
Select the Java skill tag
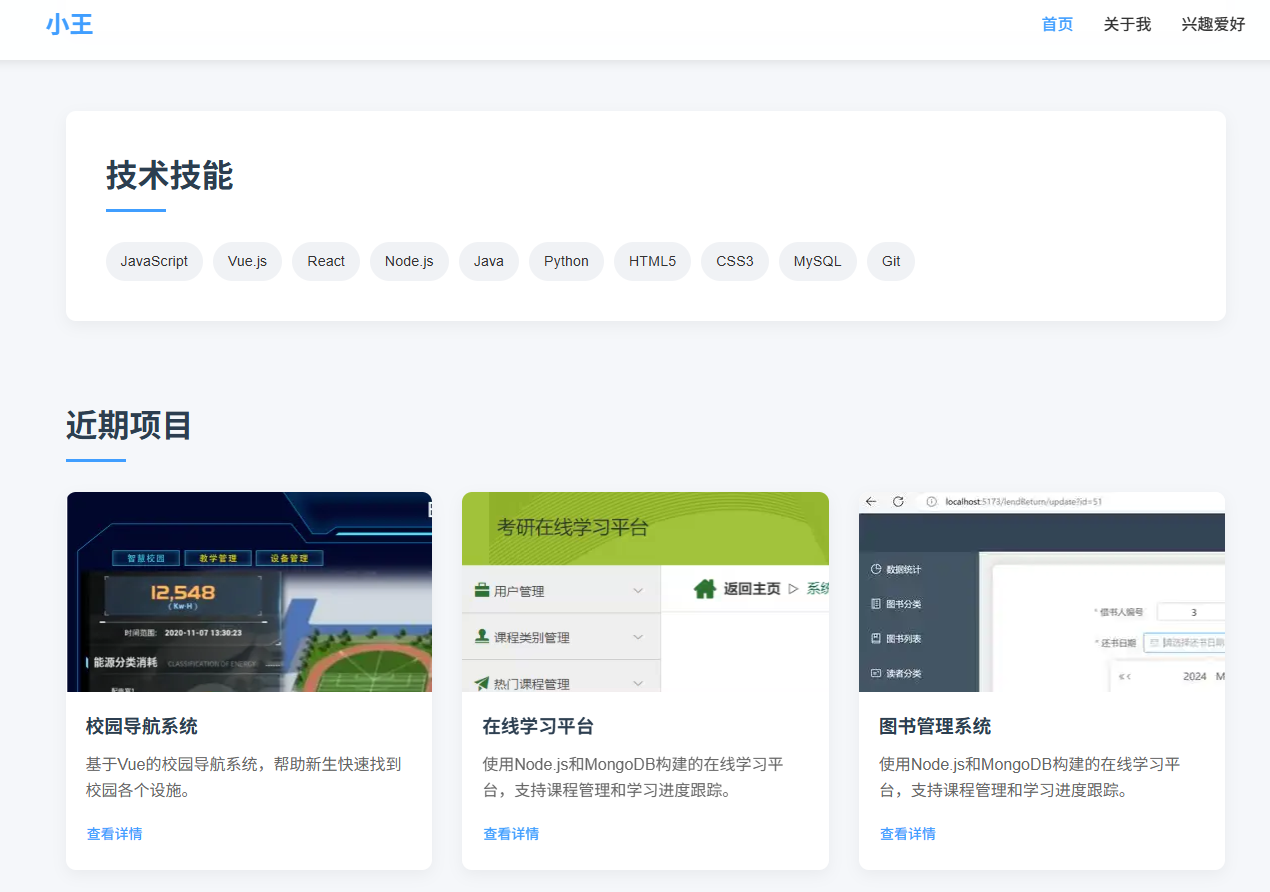(489, 261)
